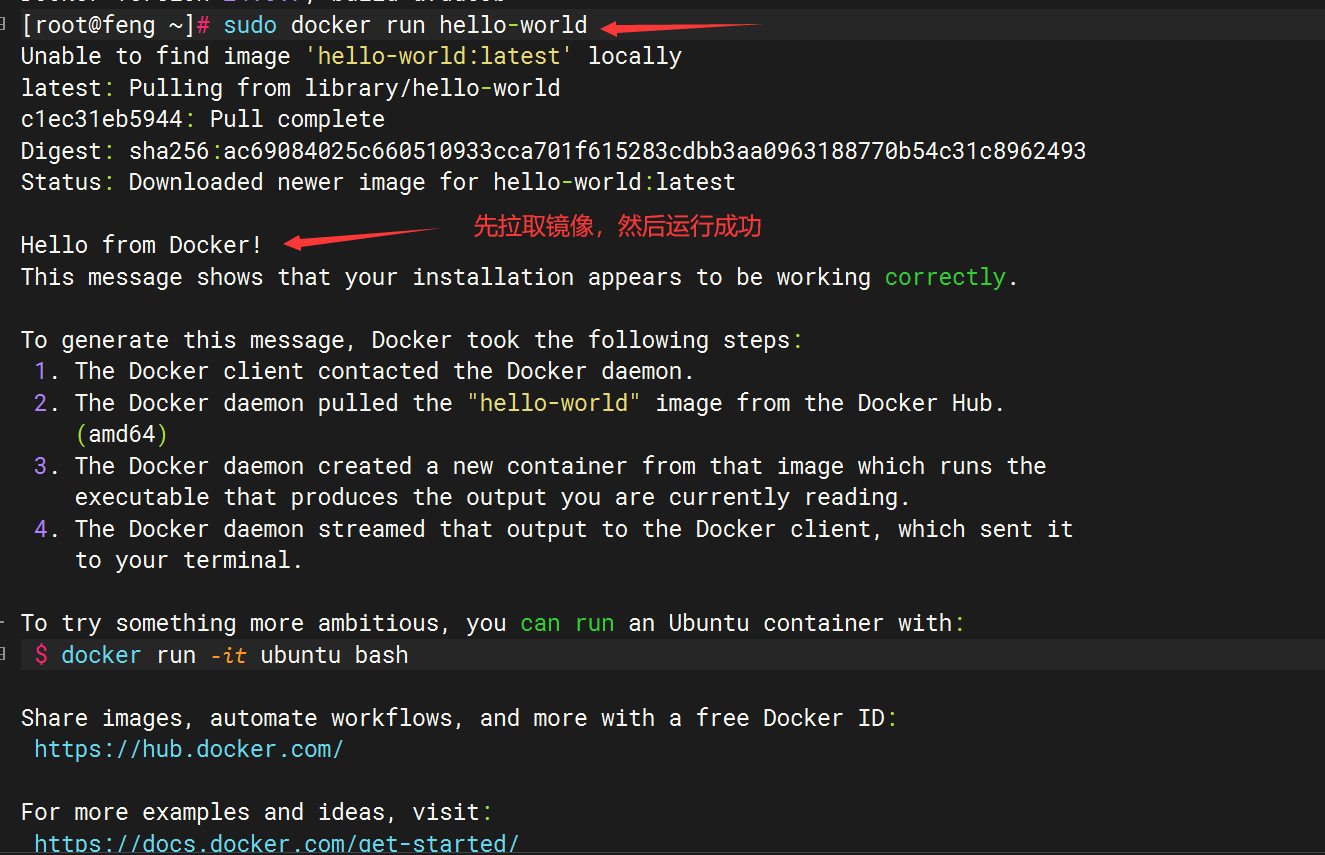Screen dimensions: 1325x855
Task: Click the green words 'can run'
Action: (567, 623)
